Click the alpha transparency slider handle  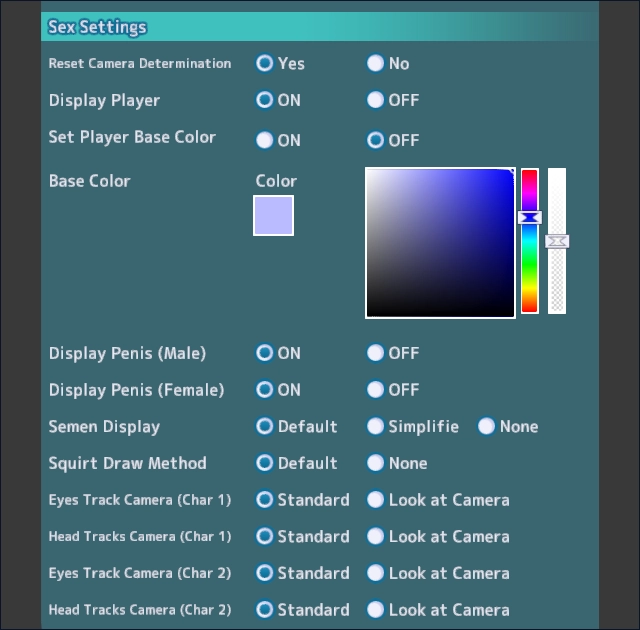(x=557, y=241)
